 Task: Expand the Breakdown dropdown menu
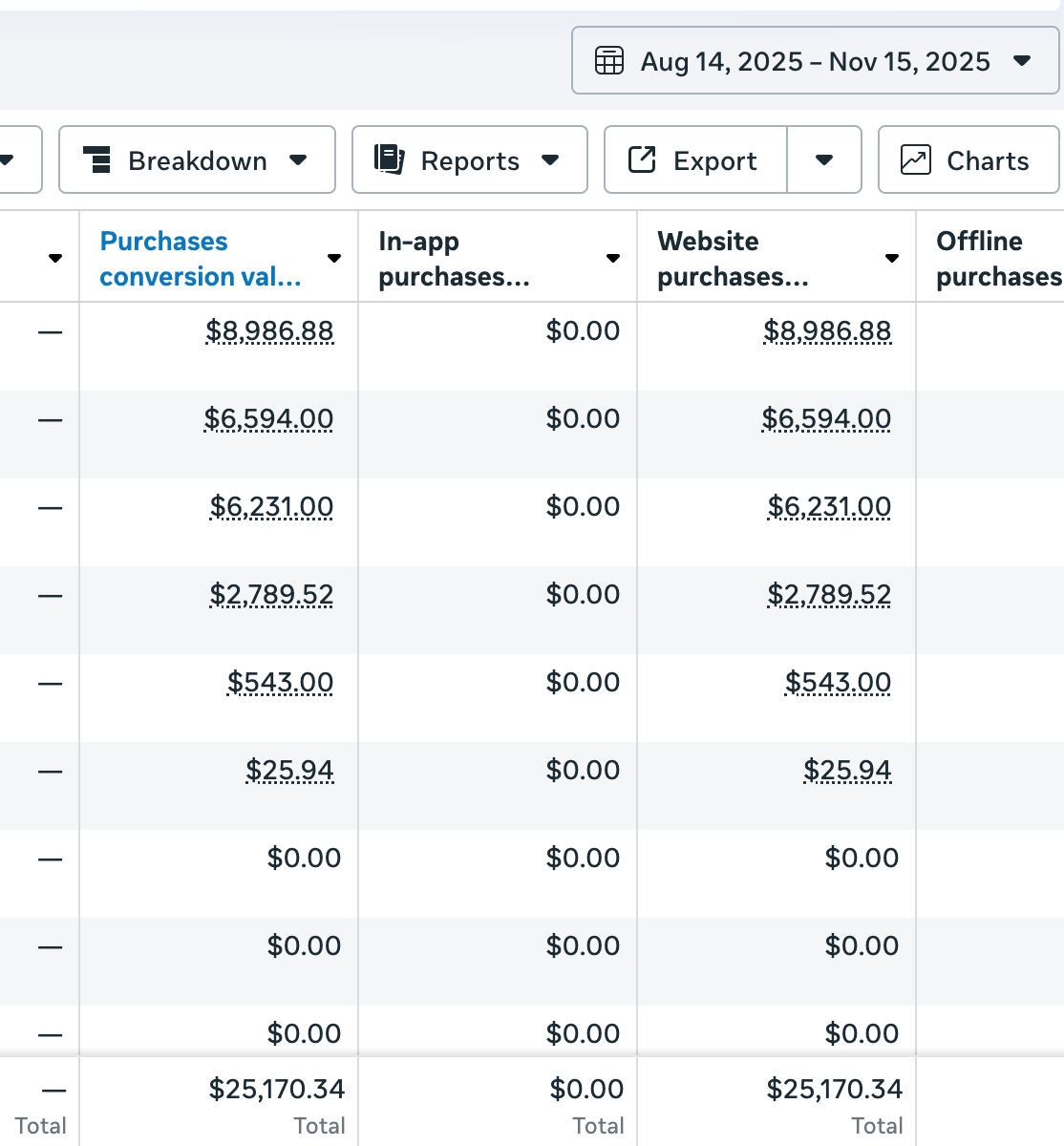pos(298,160)
